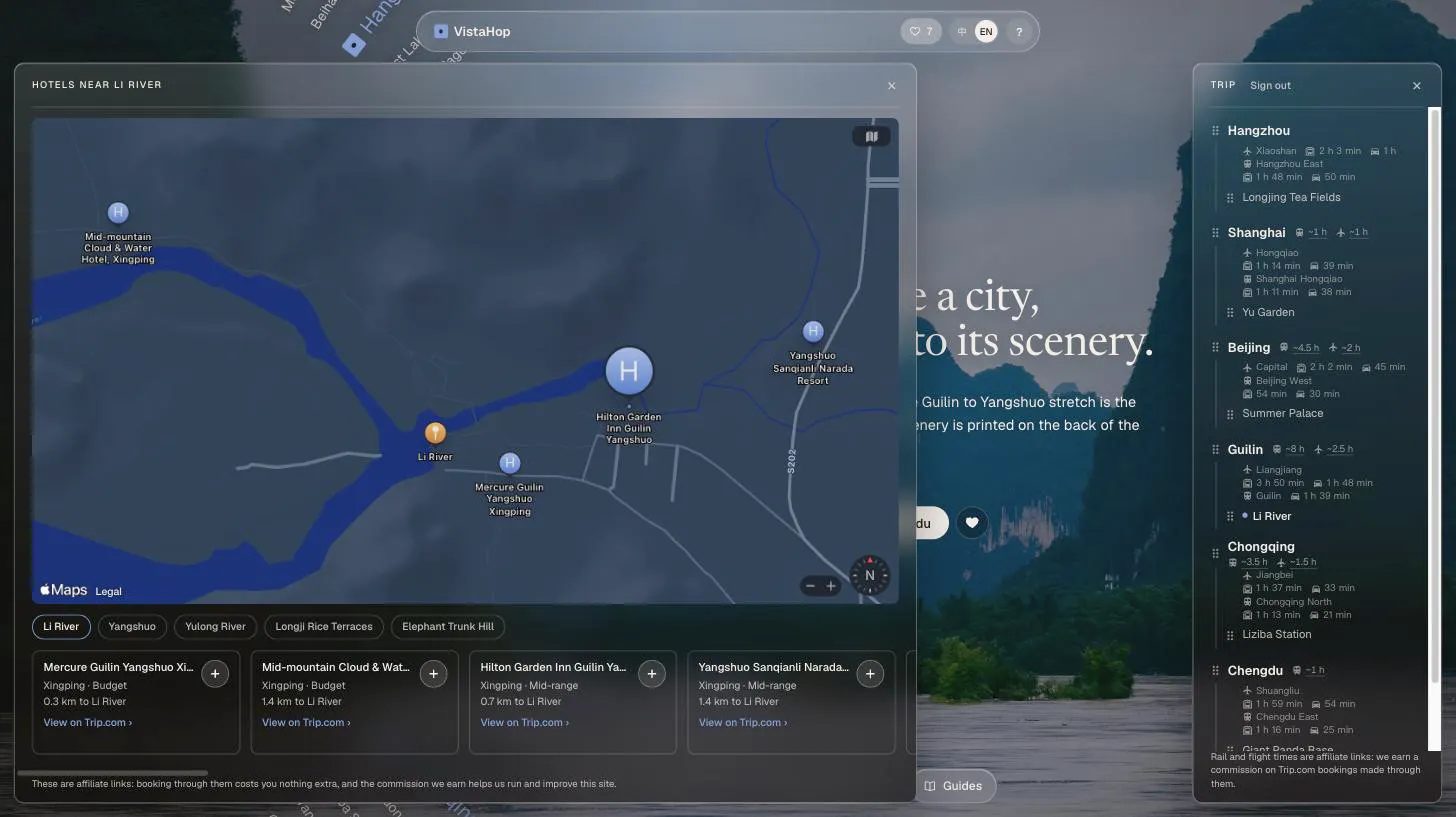
Task: Select the Longji Rice Terraces chip
Action: point(324,627)
